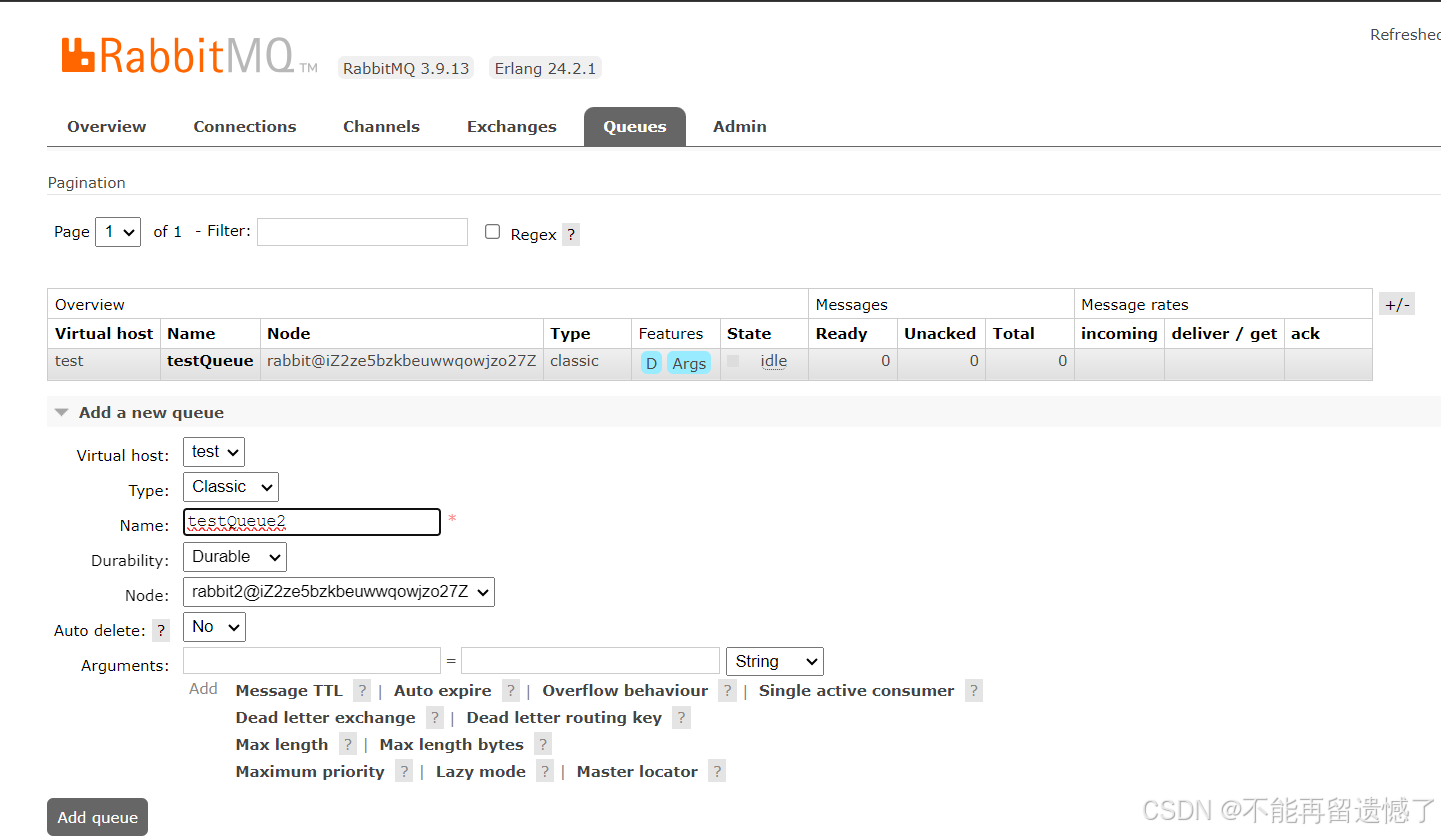1441x836 pixels.
Task: Open the Overflow behaviour help question mark
Action: [x=728, y=690]
